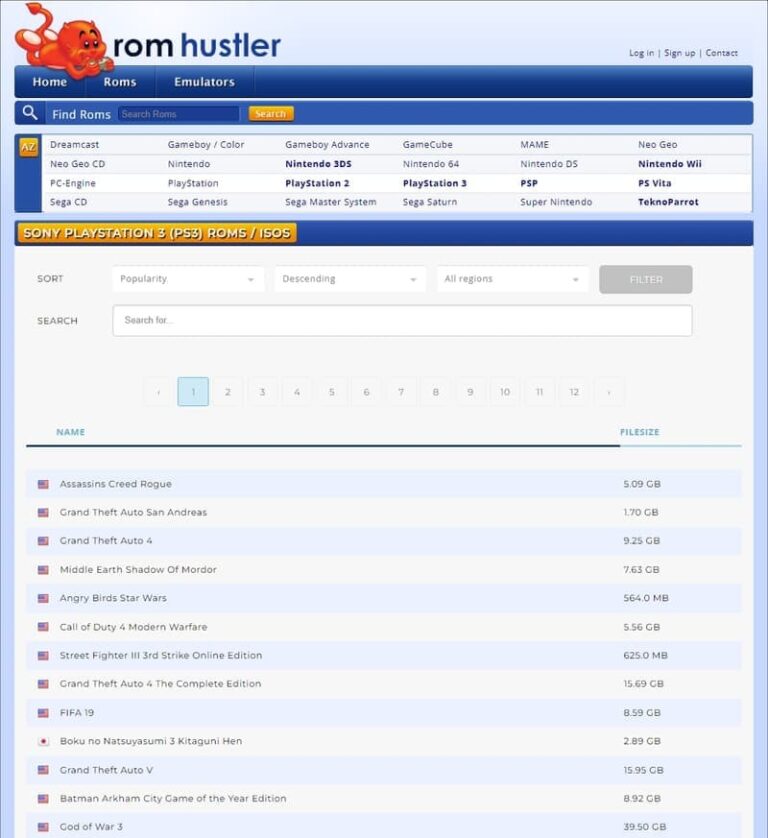Open the Neo Geo CD platform link
Viewport: 768px width, 838px height.
click(x=77, y=164)
